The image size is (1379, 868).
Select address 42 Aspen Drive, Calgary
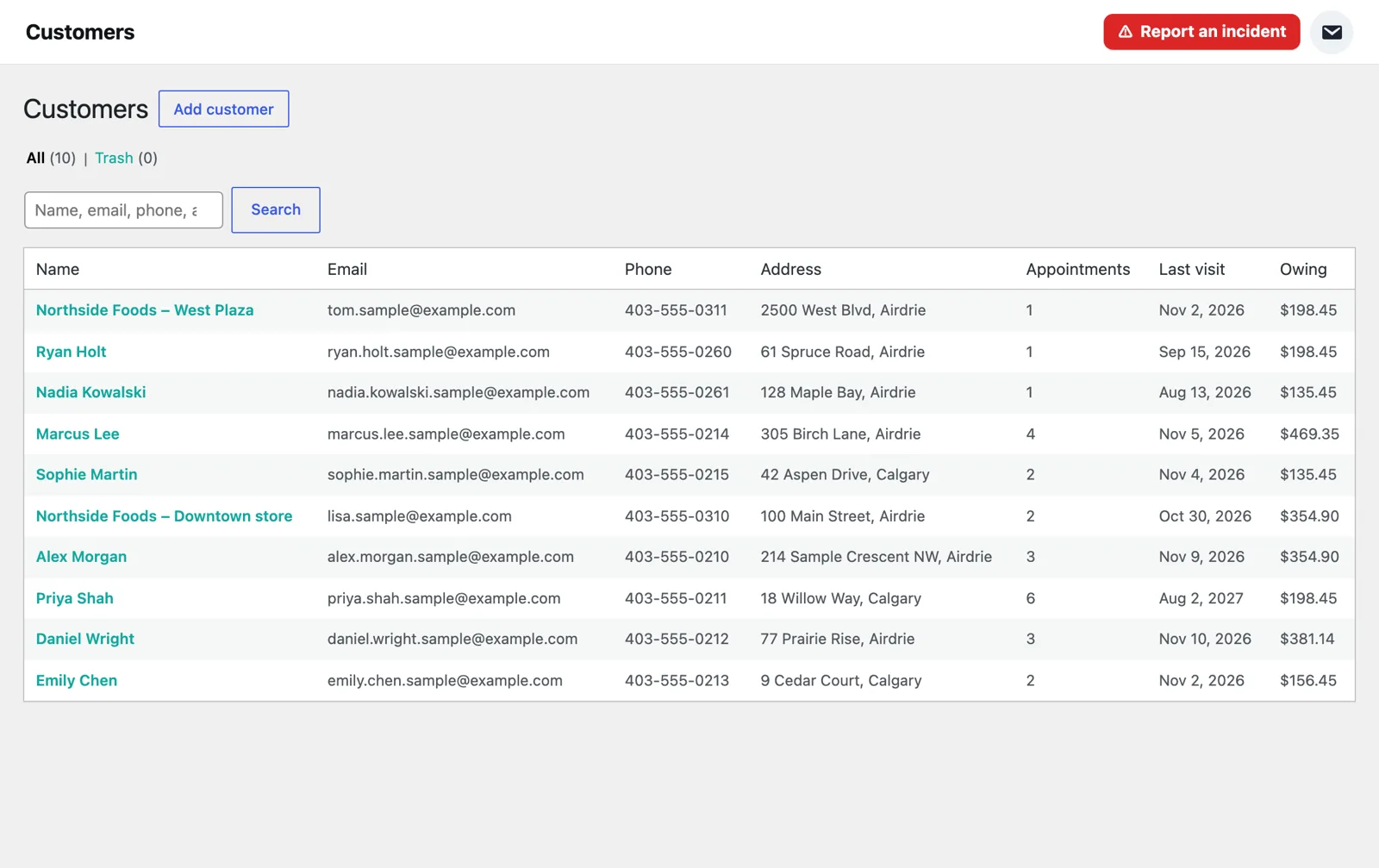pyautogui.click(x=845, y=474)
